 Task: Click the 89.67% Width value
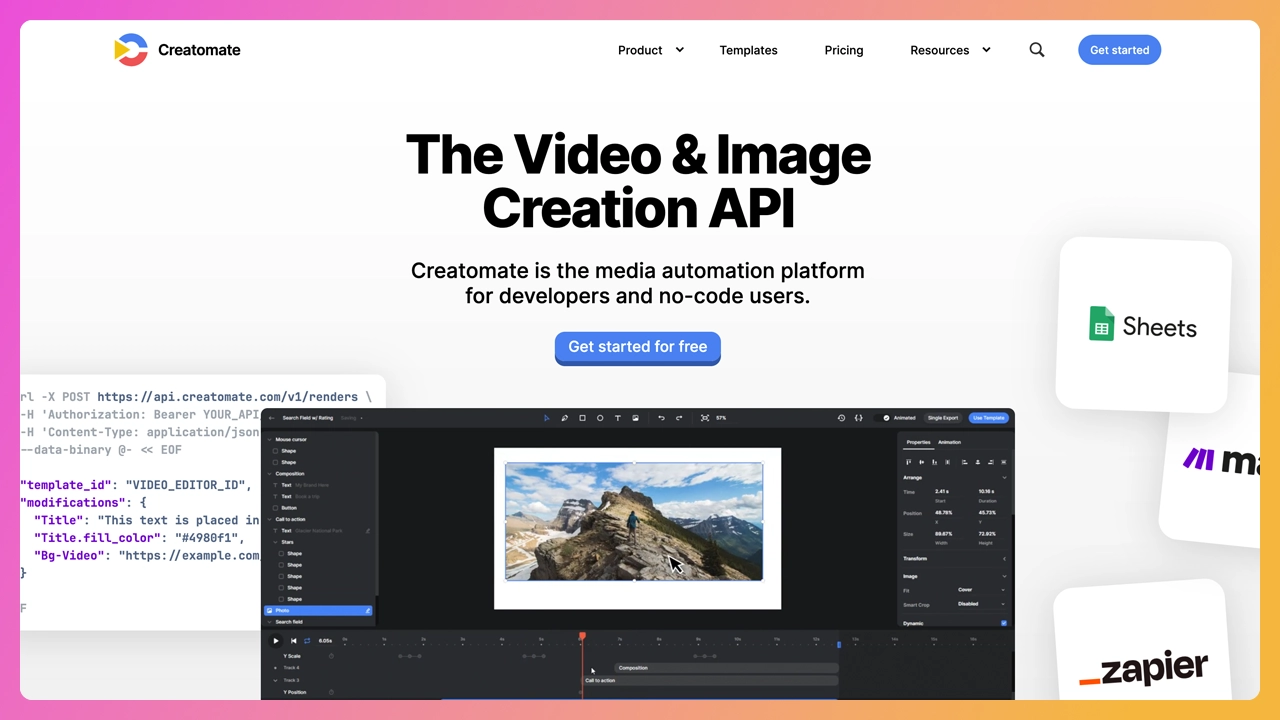pos(944,534)
